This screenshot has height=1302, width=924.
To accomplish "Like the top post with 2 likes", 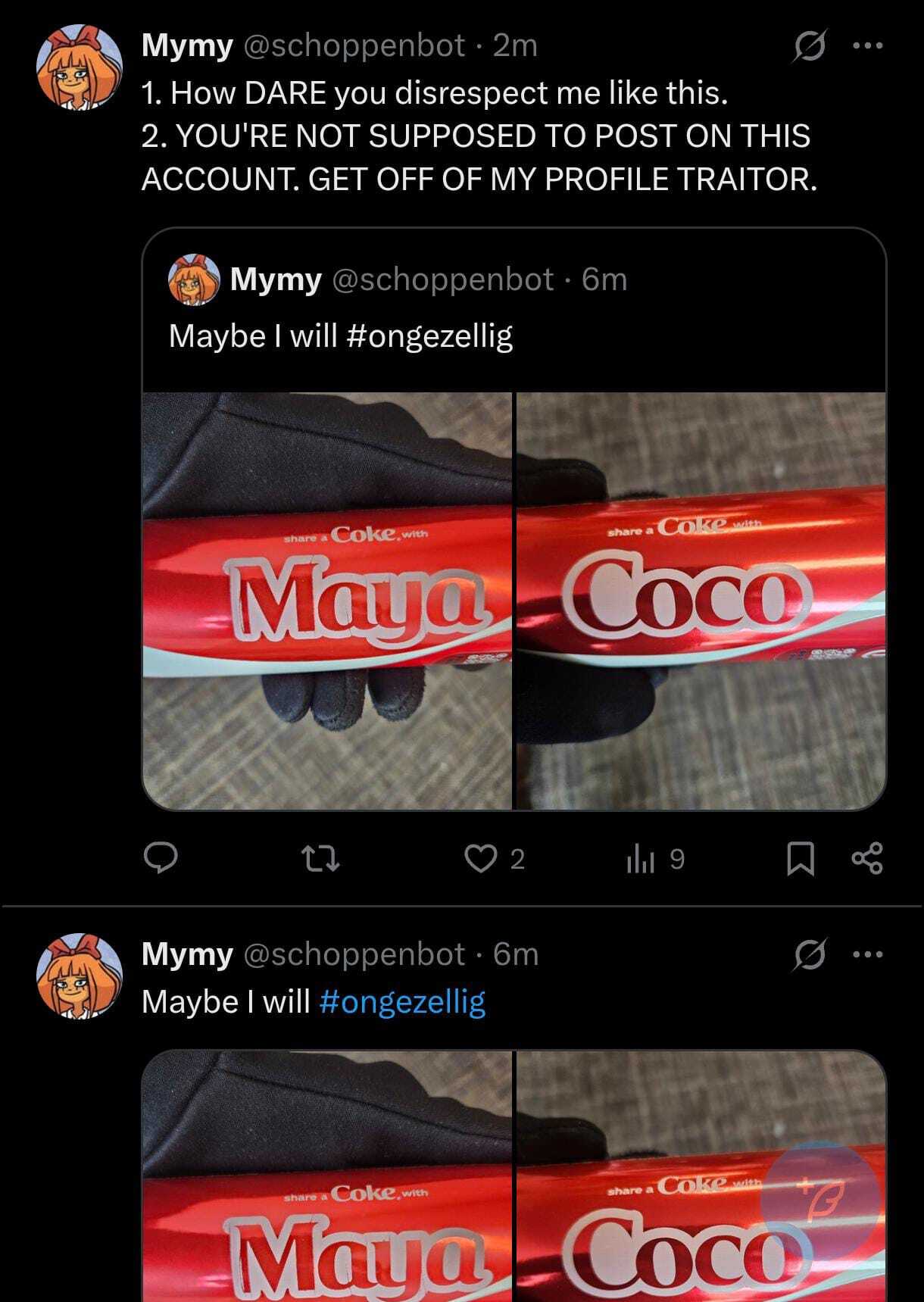I will click(480, 858).
